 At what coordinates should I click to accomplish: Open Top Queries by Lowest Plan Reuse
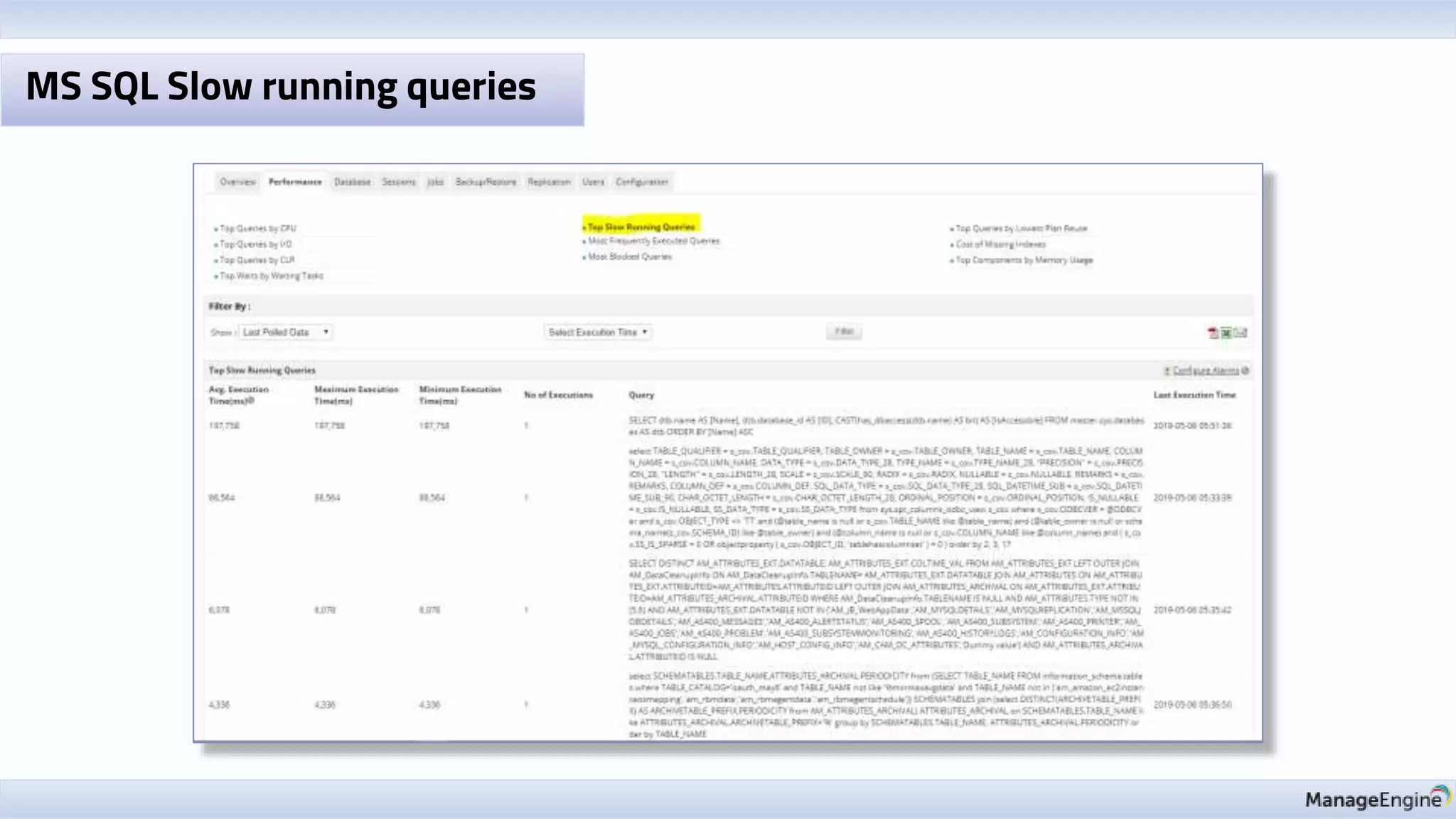pos(1022,229)
